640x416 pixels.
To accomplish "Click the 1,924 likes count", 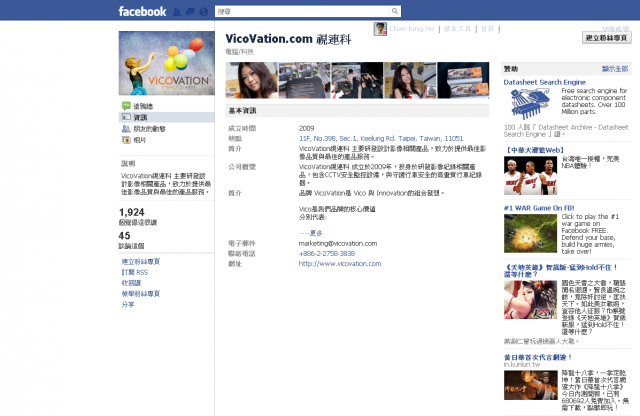I will point(131,212).
